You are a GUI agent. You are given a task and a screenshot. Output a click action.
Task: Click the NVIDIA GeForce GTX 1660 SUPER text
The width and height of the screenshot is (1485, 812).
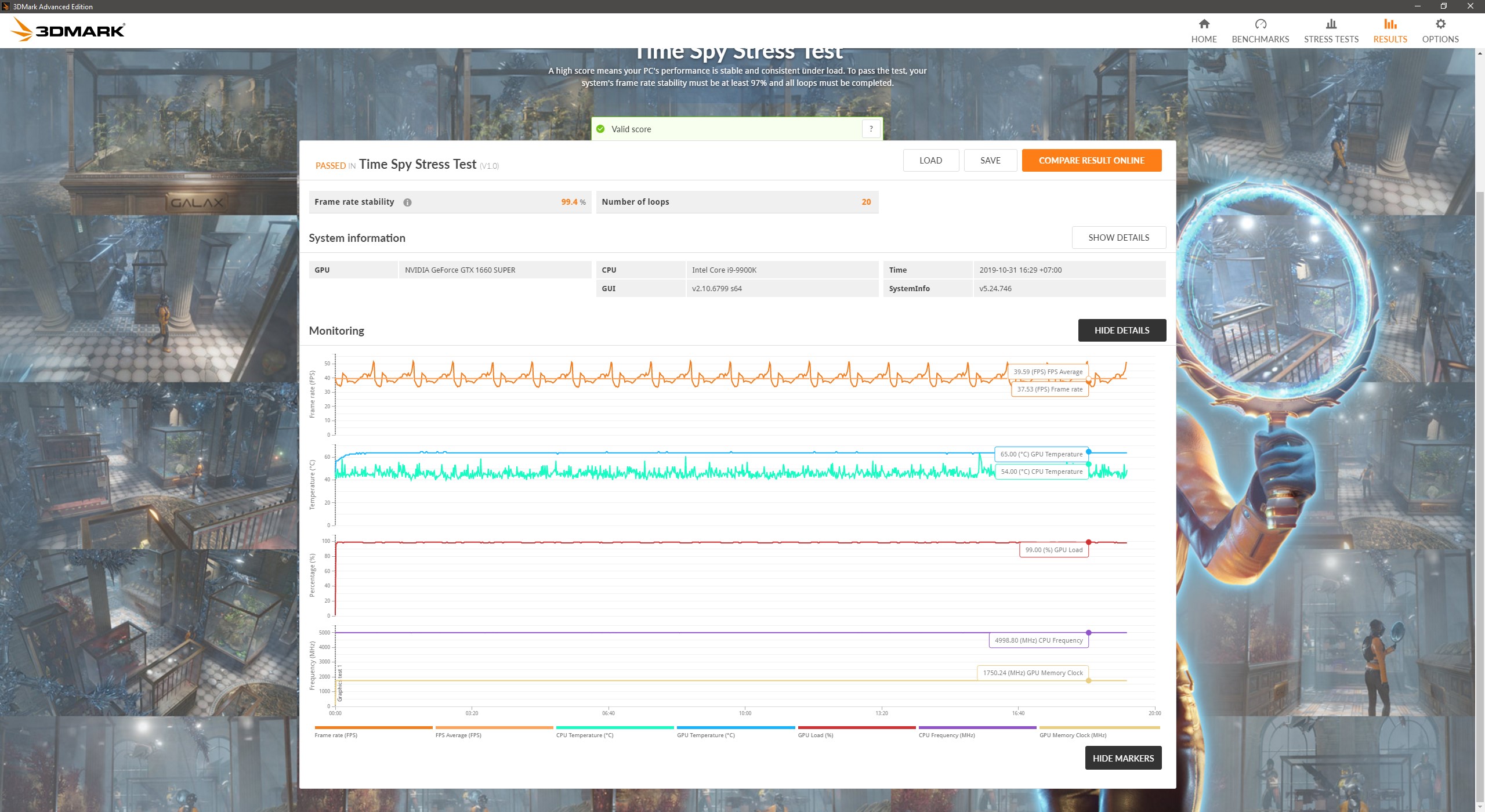(460, 270)
